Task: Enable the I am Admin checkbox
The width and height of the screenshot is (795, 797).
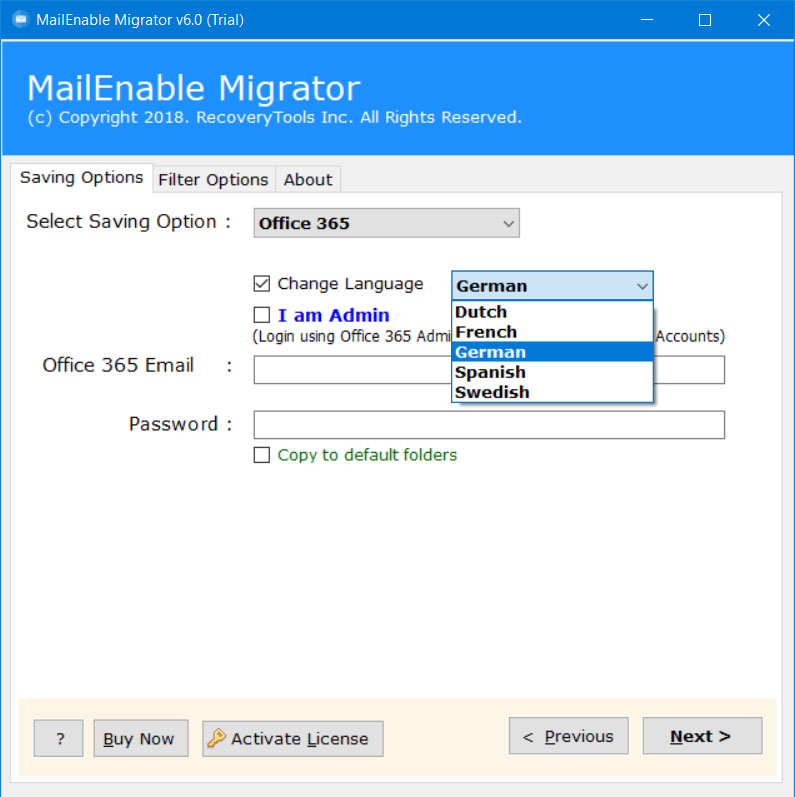Action: [x=262, y=315]
